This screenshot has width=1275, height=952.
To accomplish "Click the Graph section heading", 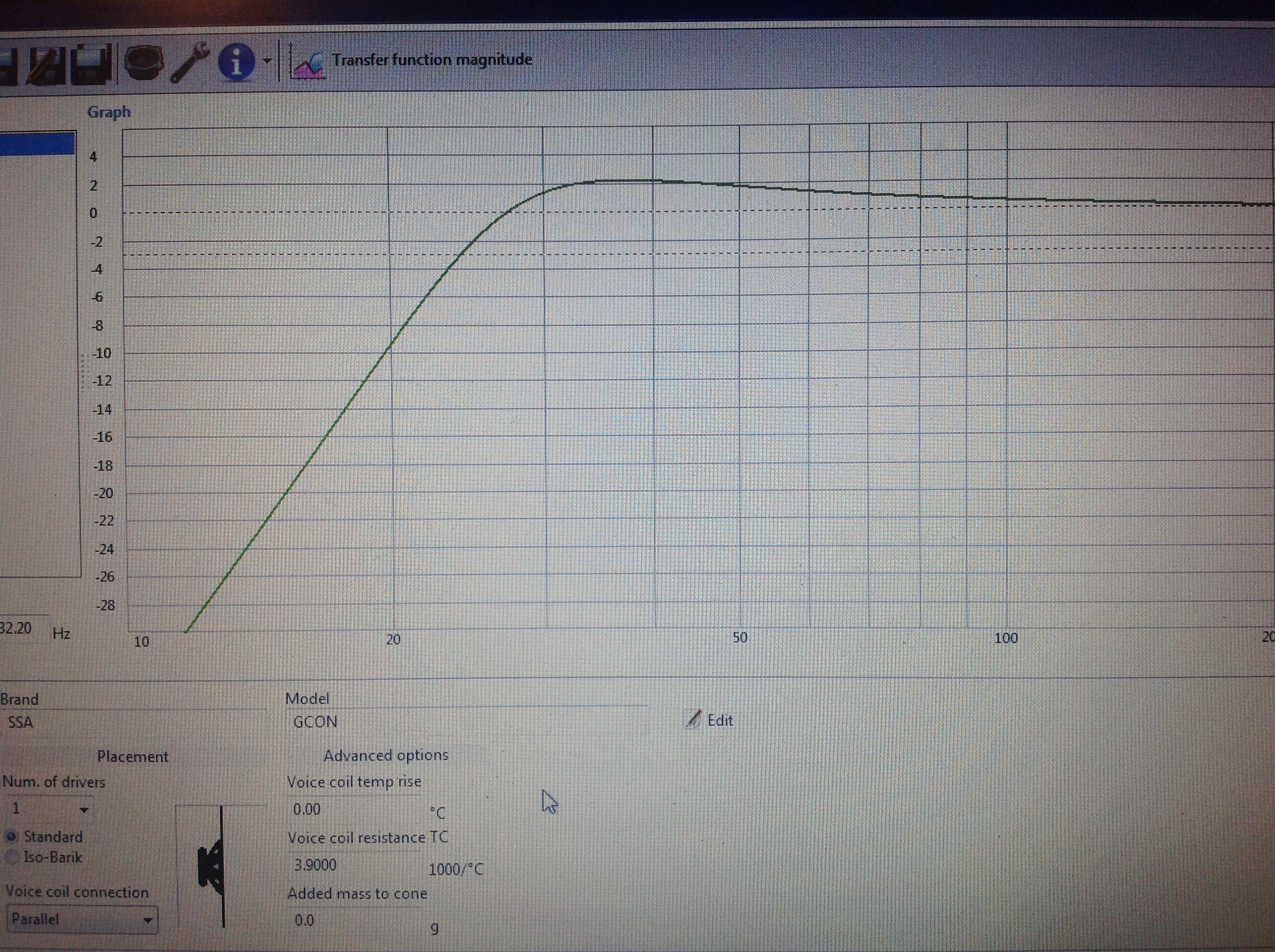I will click(x=109, y=112).
